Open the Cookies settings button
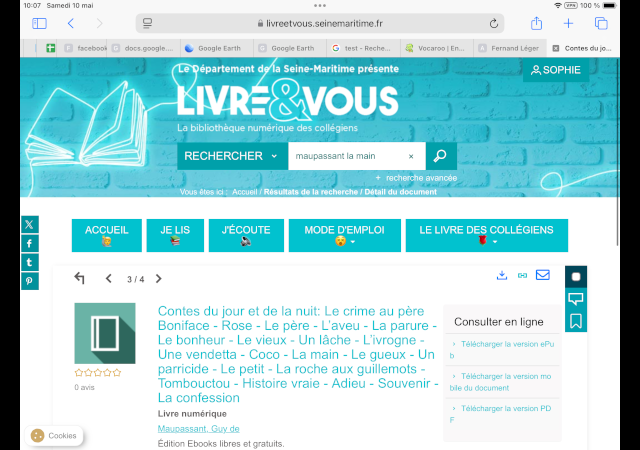The width and height of the screenshot is (640, 450). pyautogui.click(x=54, y=436)
